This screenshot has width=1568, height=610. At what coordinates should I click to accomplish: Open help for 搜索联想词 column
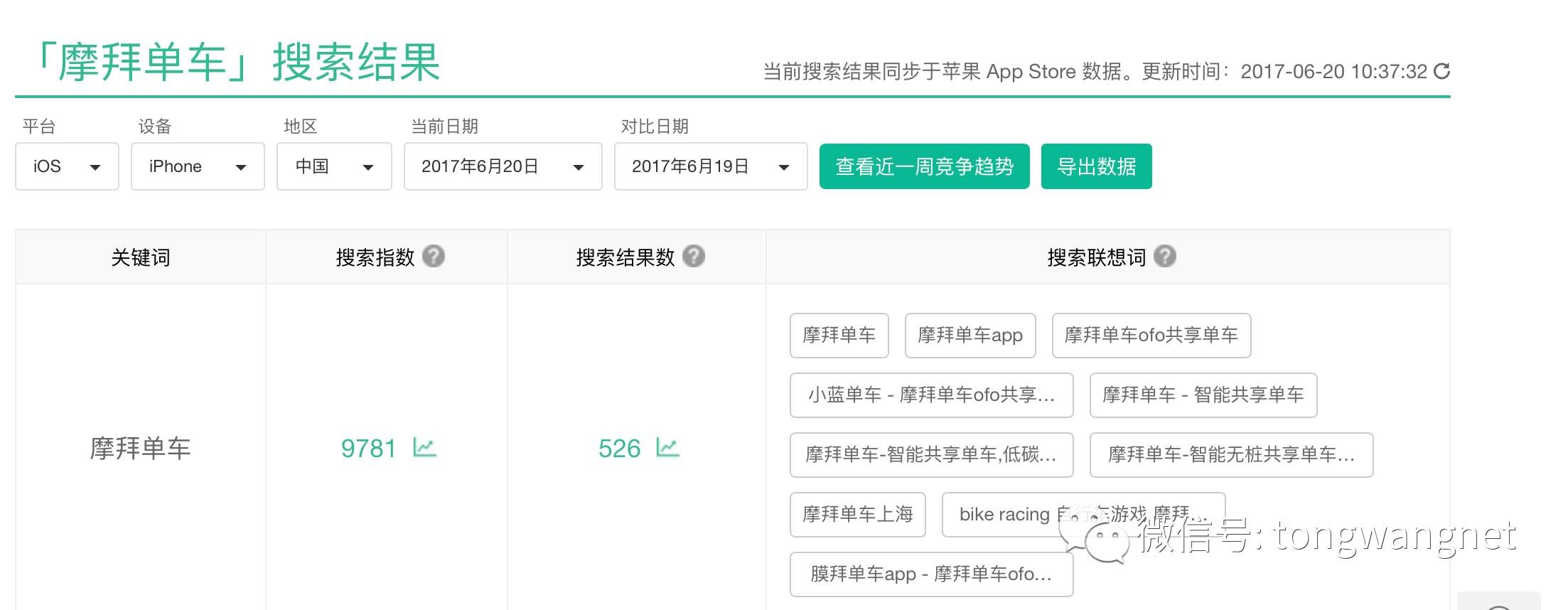(1165, 256)
